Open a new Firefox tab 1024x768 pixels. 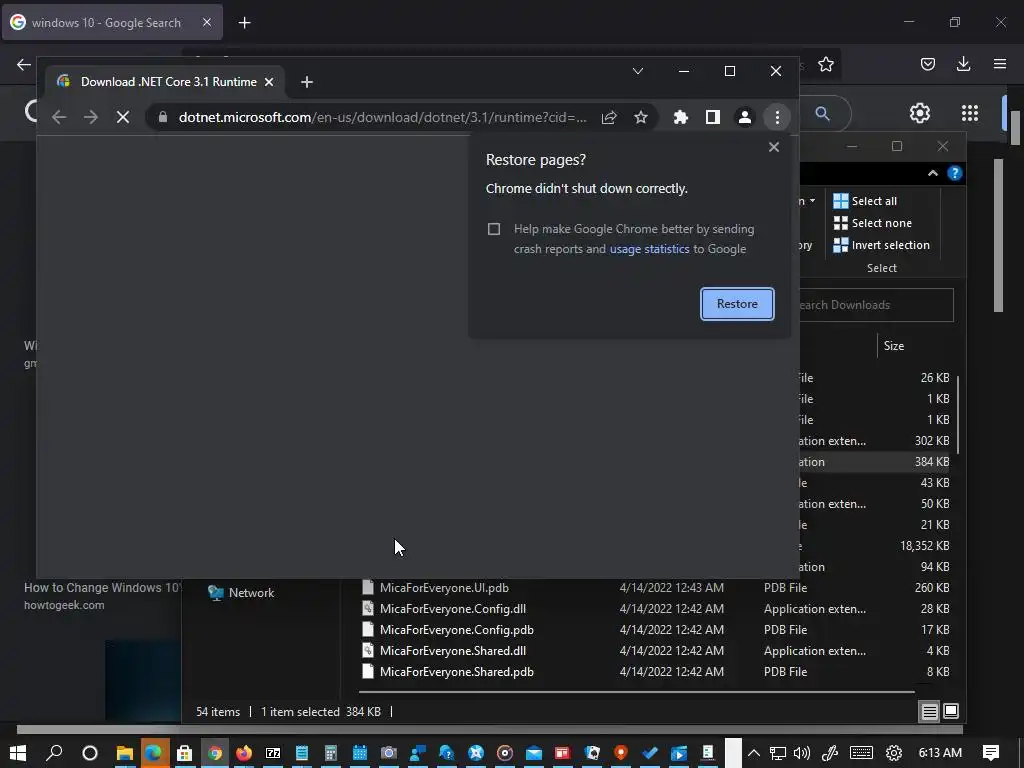tap(244, 23)
